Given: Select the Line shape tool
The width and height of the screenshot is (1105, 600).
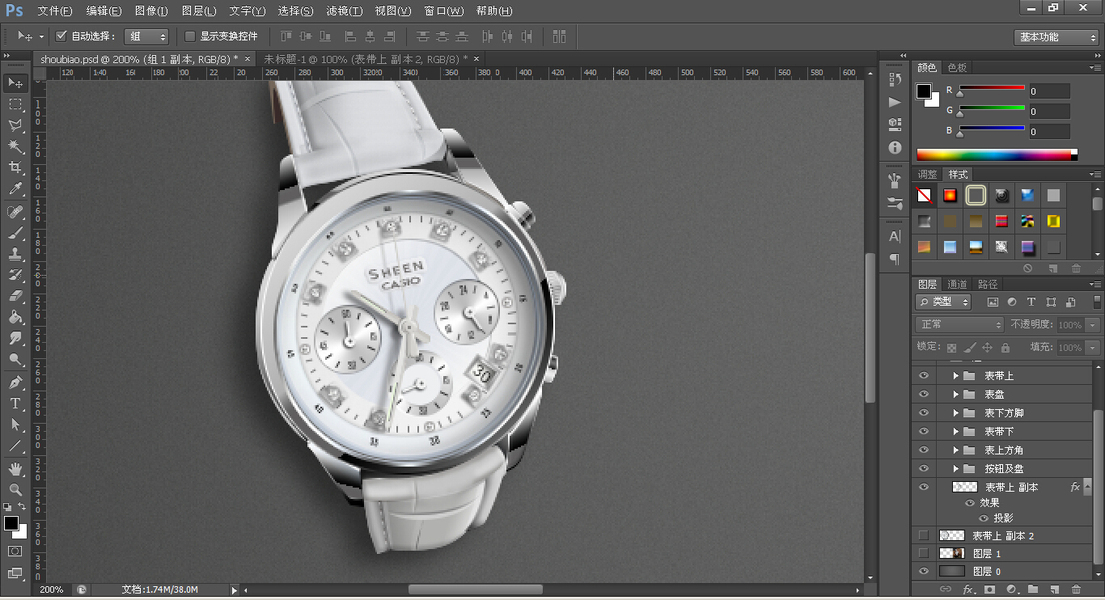Looking at the screenshot, I should pos(15,446).
